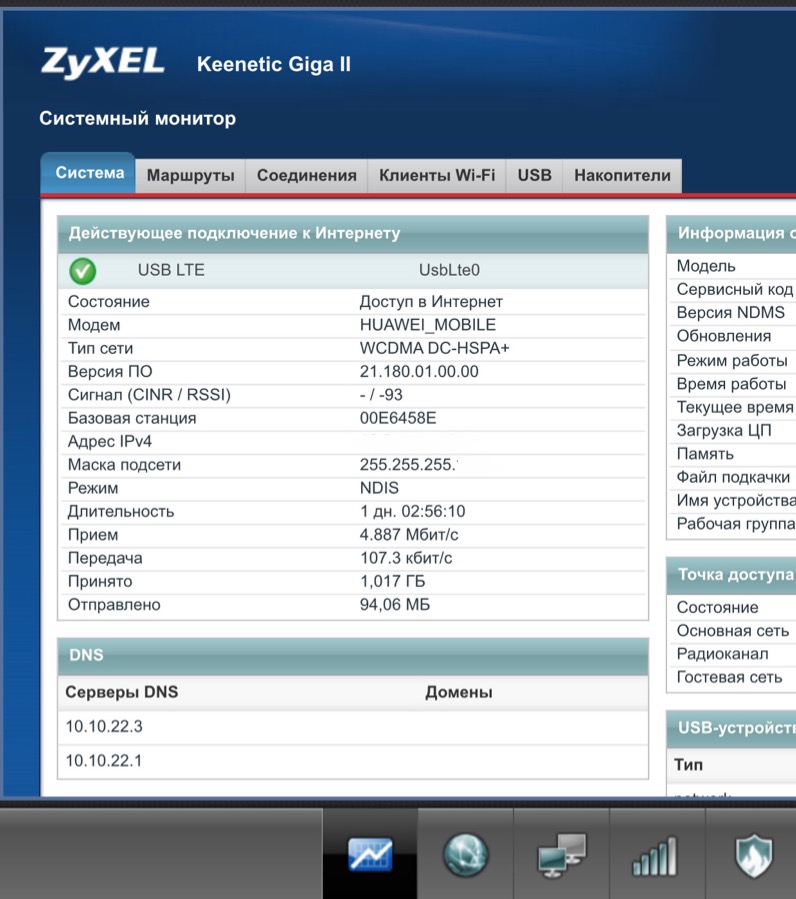
Task: Click the Адрес IPv4 label
Action: 110,441
